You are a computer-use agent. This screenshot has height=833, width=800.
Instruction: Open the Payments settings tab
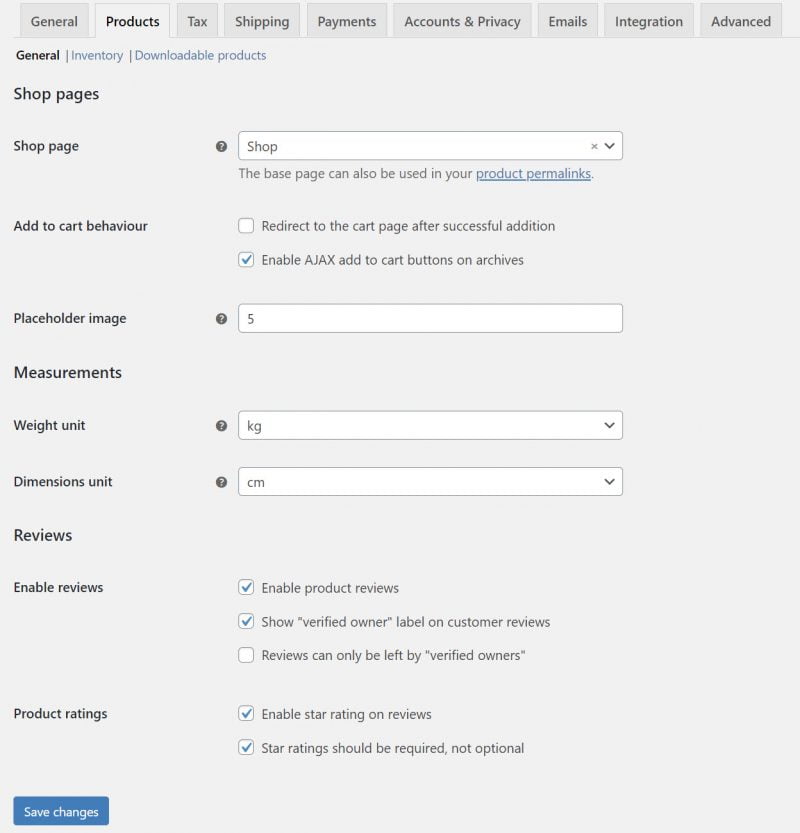click(346, 20)
